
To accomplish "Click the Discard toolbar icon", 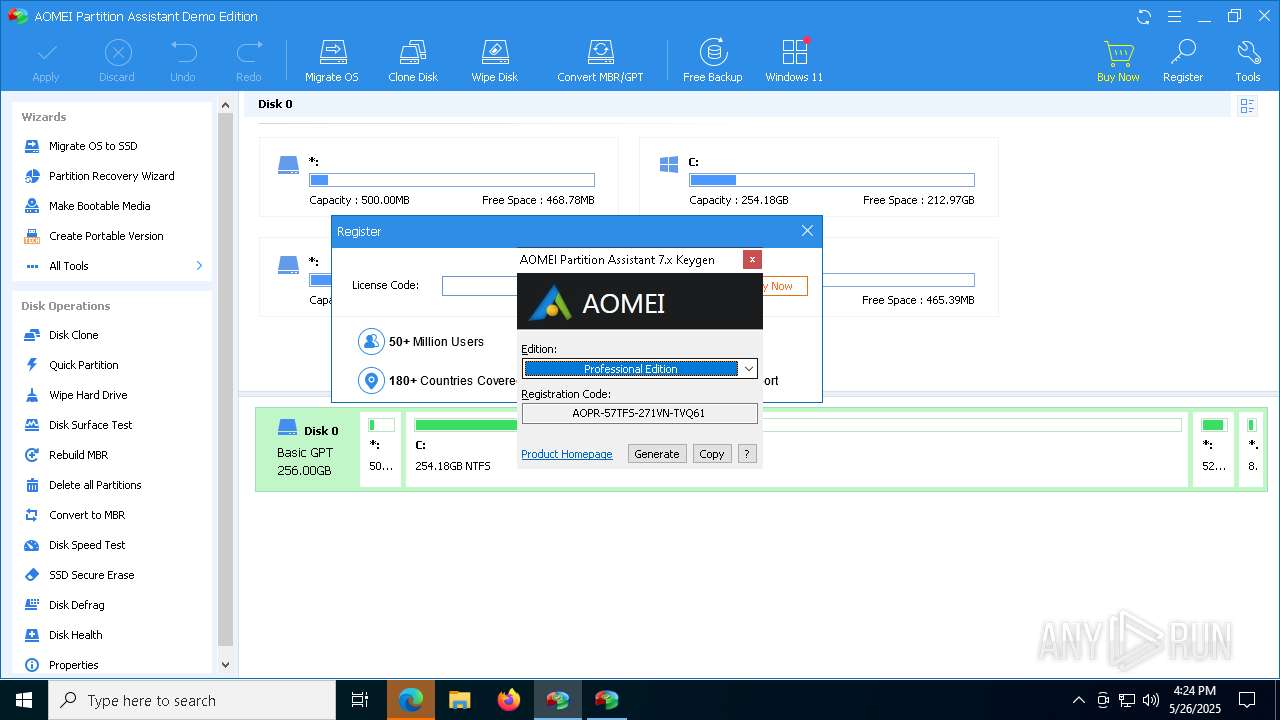I will [x=117, y=61].
